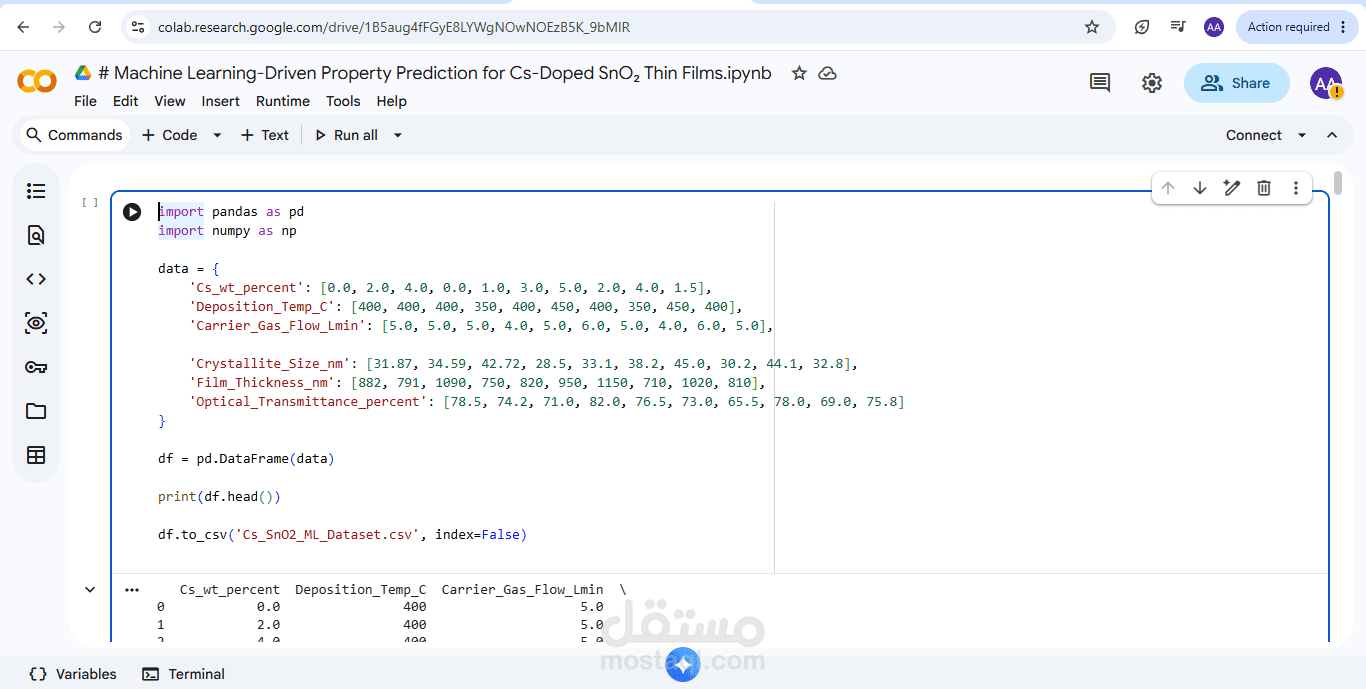Screen dimensions: 1366x689
Task: Open the Files folder icon
Action: 36,411
